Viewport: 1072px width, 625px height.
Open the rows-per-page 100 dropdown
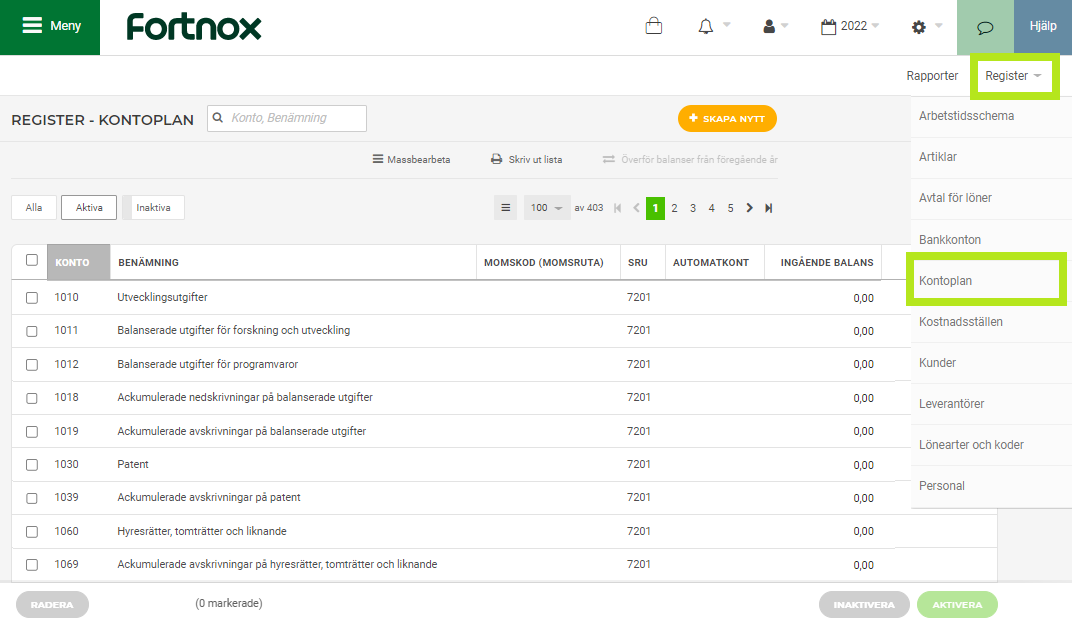(546, 208)
